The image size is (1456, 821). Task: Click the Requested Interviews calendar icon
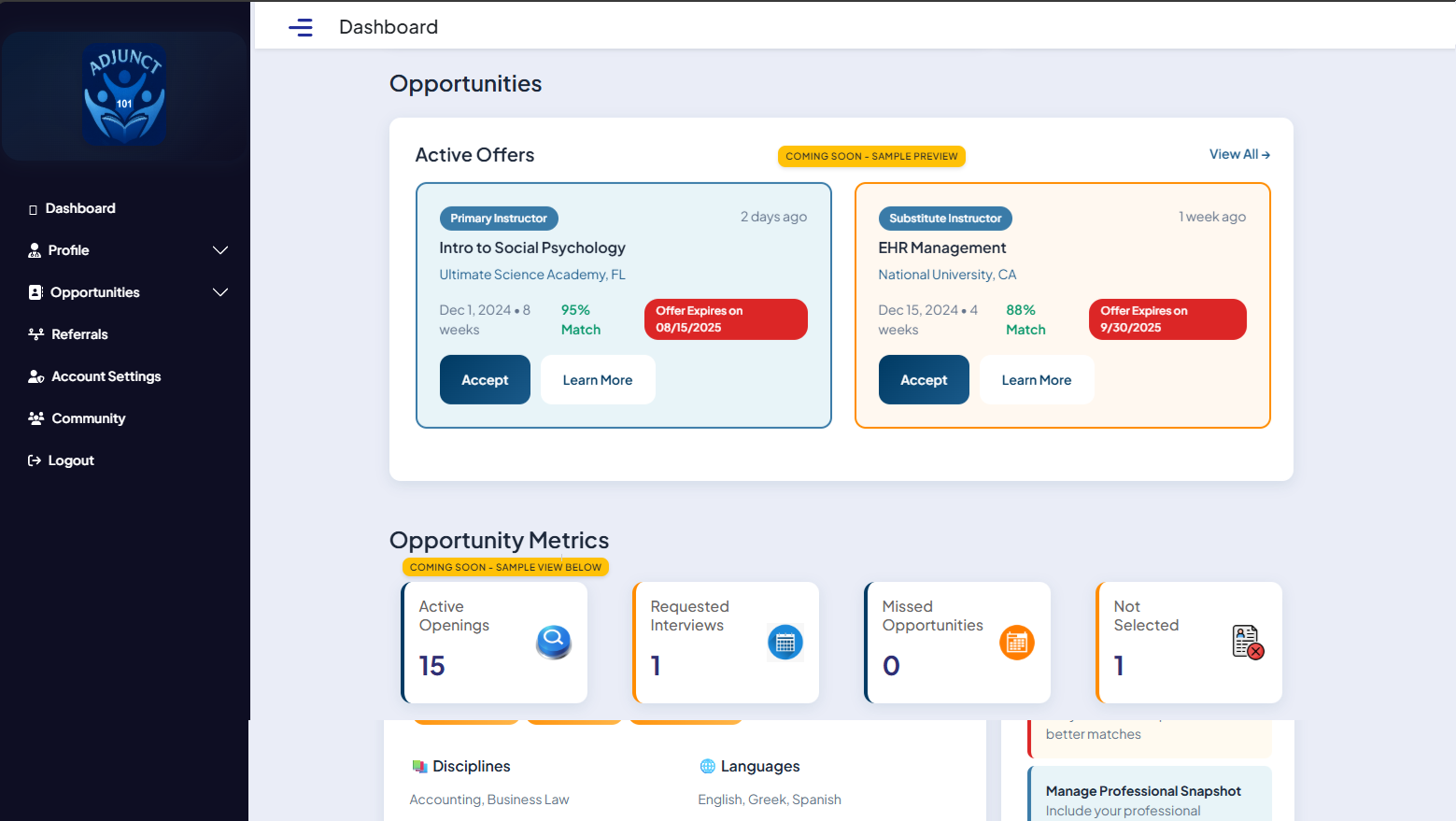pyautogui.click(x=785, y=643)
